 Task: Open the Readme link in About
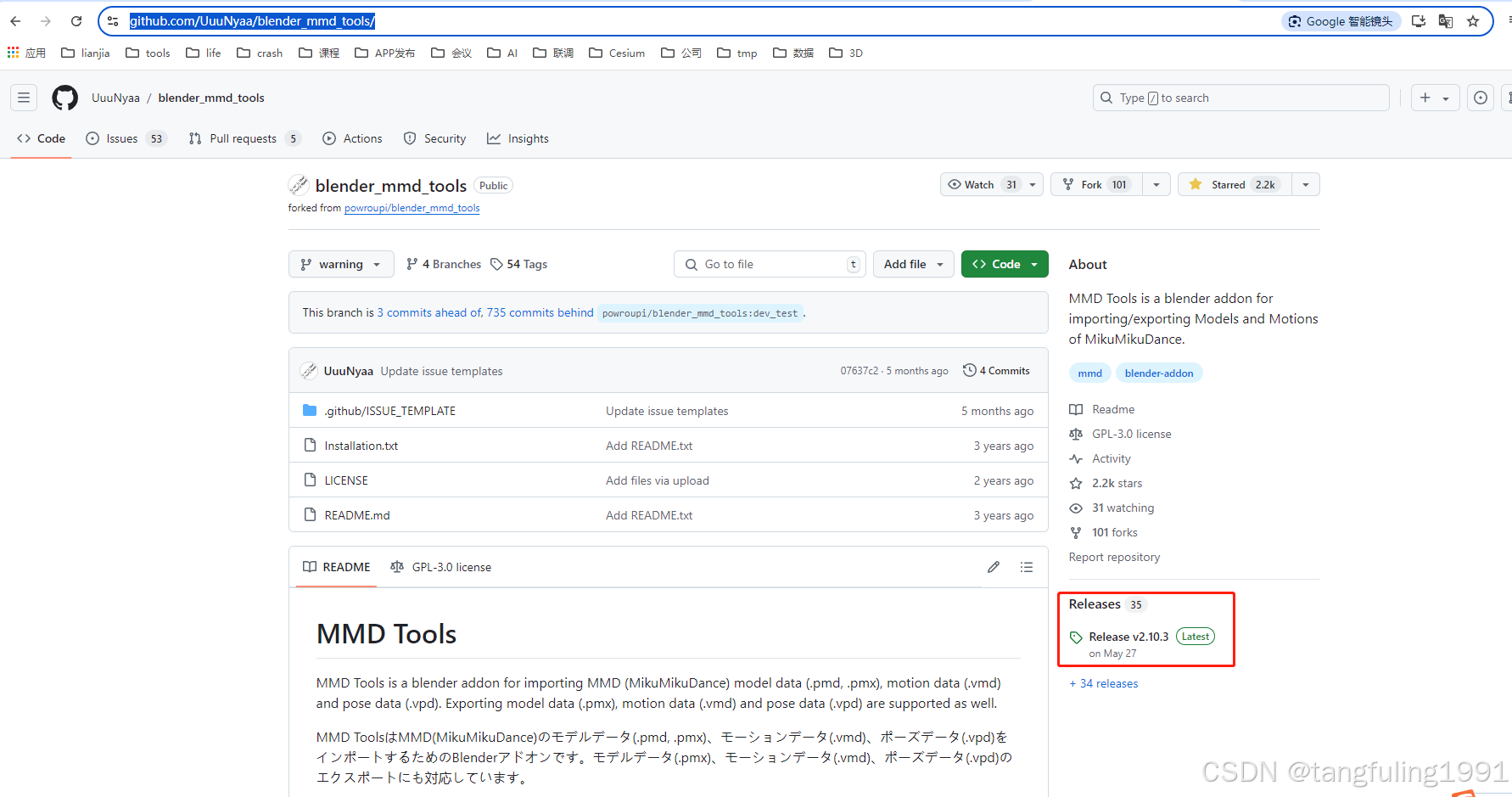1102,409
